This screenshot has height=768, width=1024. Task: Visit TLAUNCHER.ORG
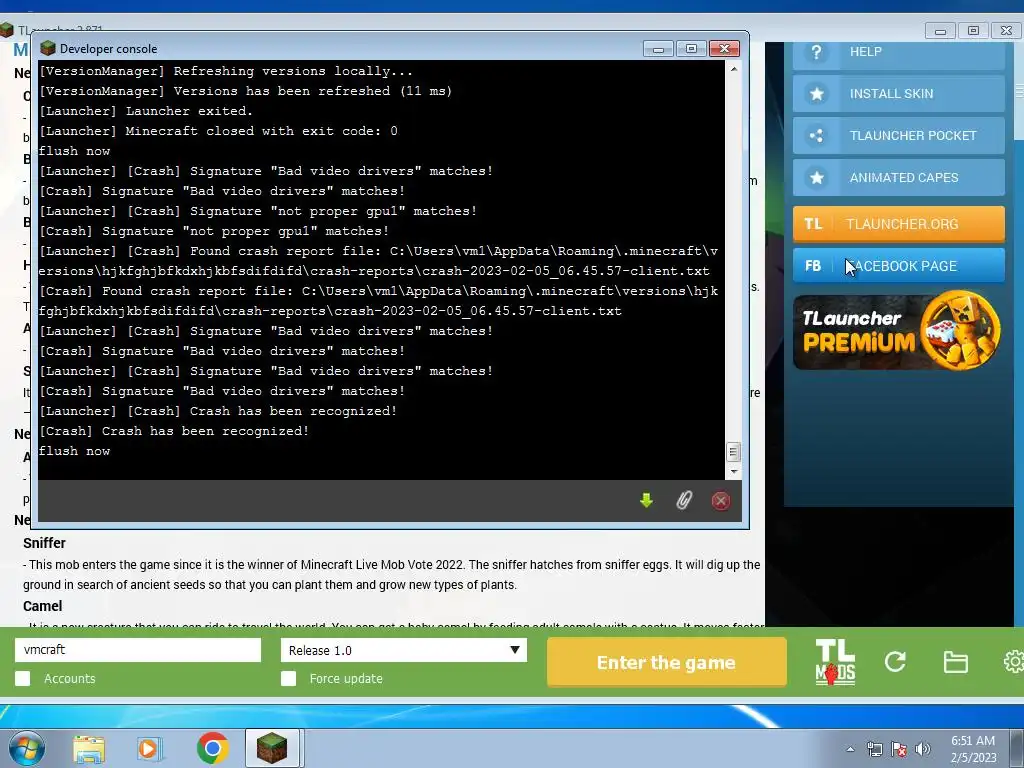(899, 224)
